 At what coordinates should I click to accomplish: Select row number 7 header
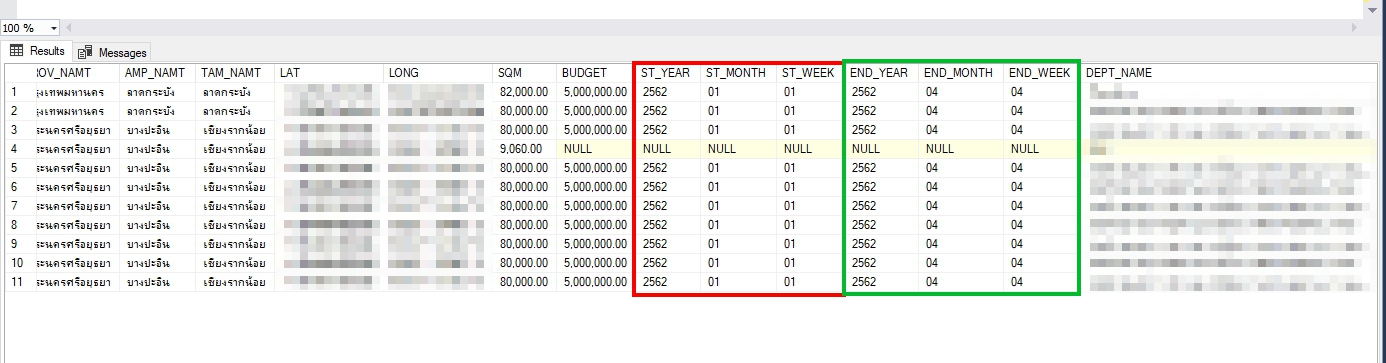click(20, 206)
